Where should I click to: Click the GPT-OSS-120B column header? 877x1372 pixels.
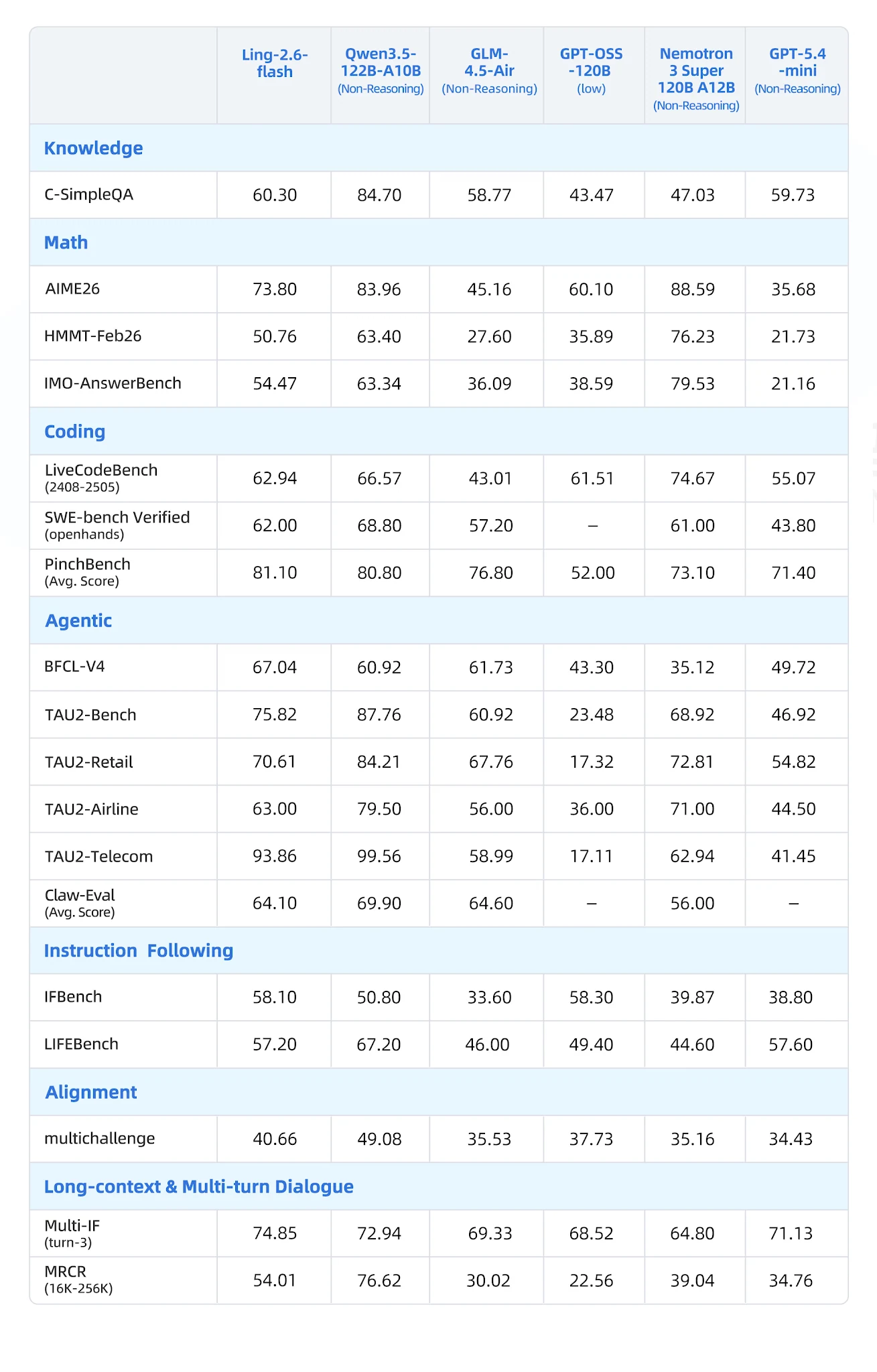point(592,71)
